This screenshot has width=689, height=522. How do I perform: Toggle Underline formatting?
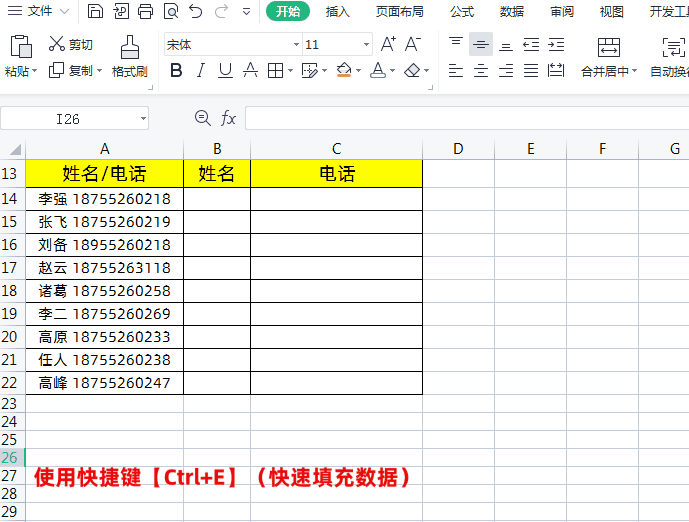tap(225, 70)
